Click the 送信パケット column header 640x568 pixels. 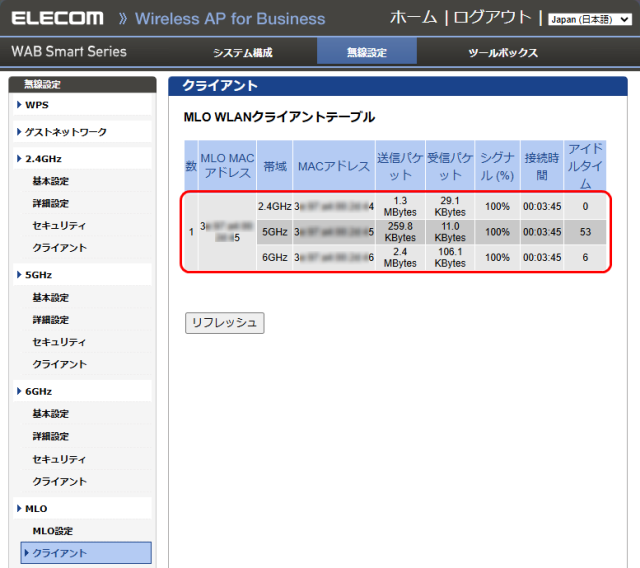400,165
